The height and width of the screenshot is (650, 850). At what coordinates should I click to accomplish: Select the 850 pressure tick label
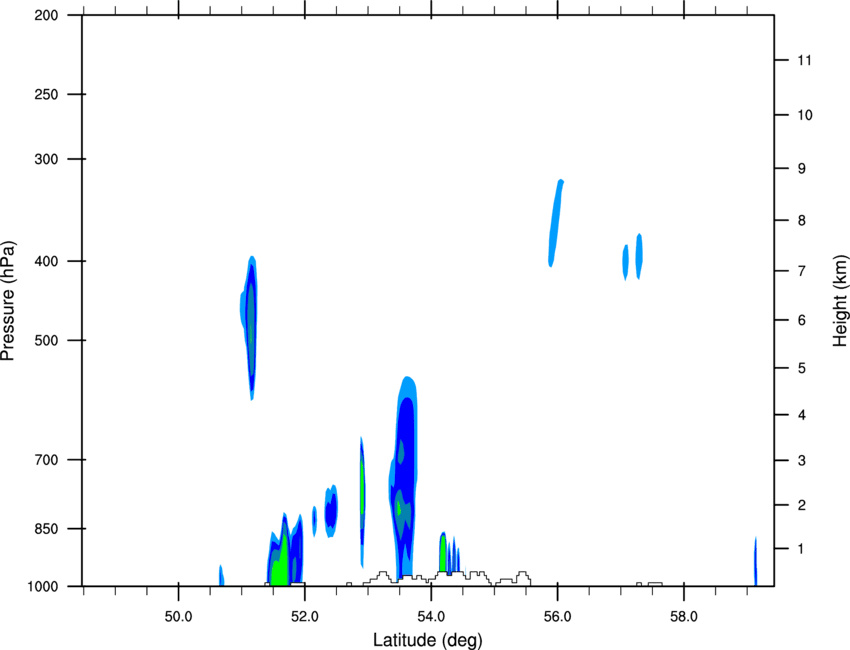[46, 529]
